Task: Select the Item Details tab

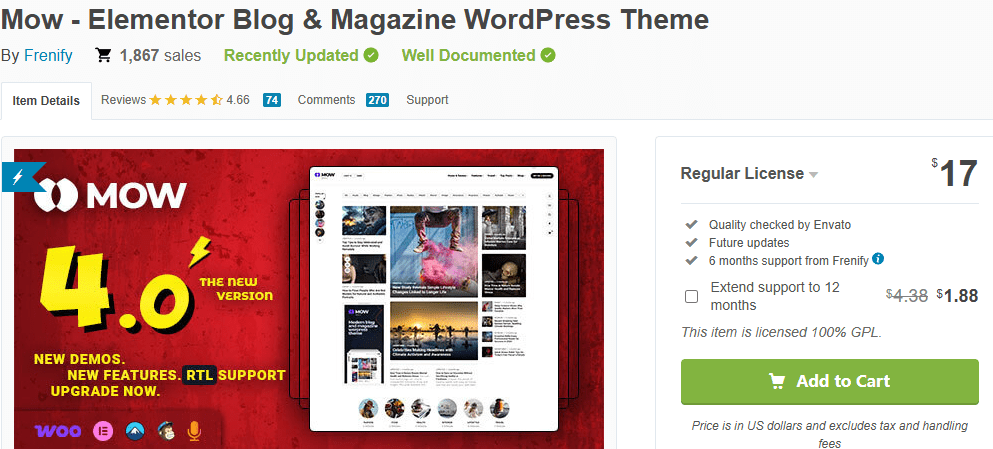Action: [x=46, y=101]
